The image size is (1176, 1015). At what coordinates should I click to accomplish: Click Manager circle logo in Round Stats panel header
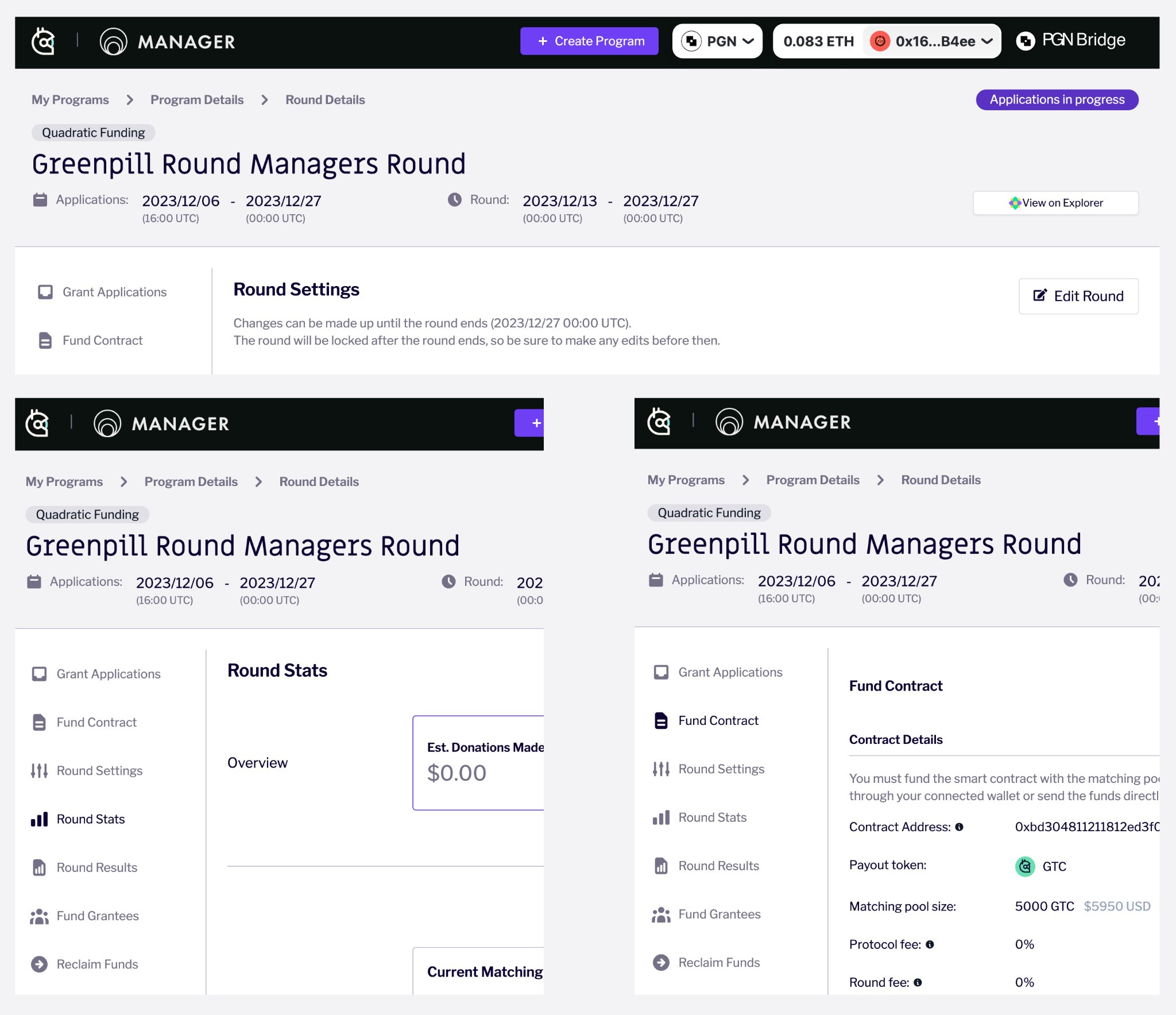107,423
